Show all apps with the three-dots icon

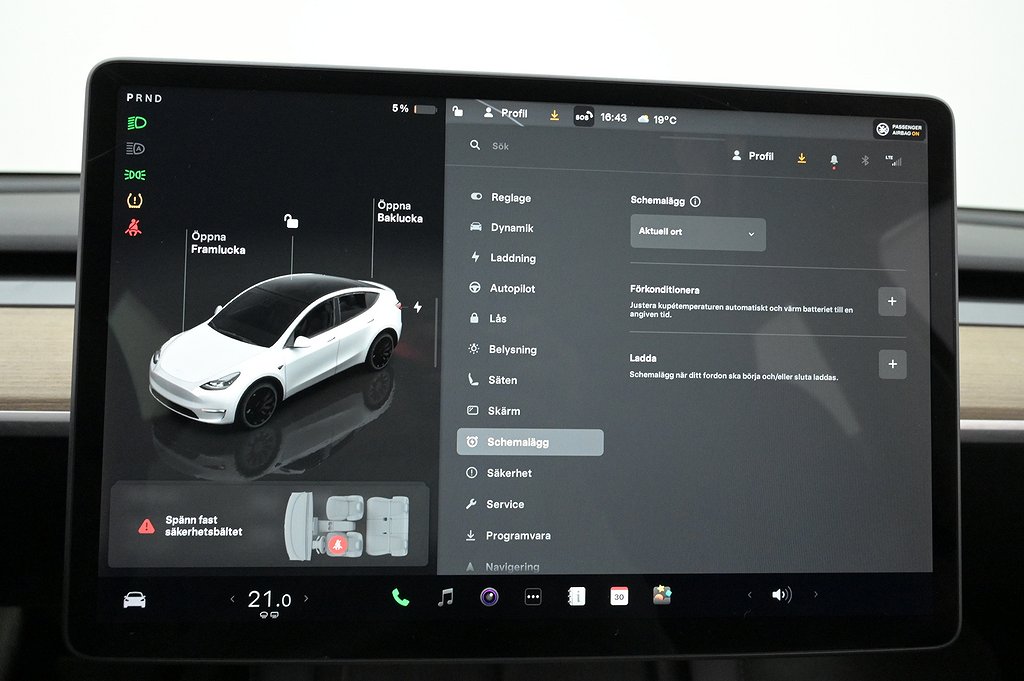[x=533, y=597]
